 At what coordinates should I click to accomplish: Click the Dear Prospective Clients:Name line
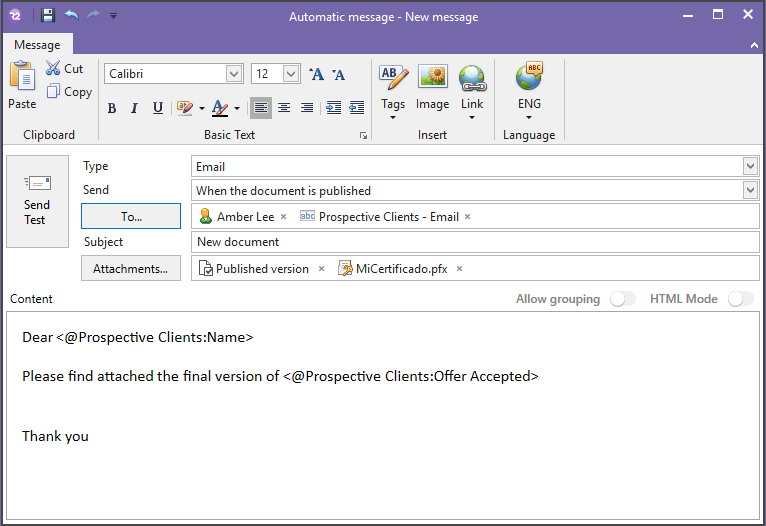tap(138, 337)
